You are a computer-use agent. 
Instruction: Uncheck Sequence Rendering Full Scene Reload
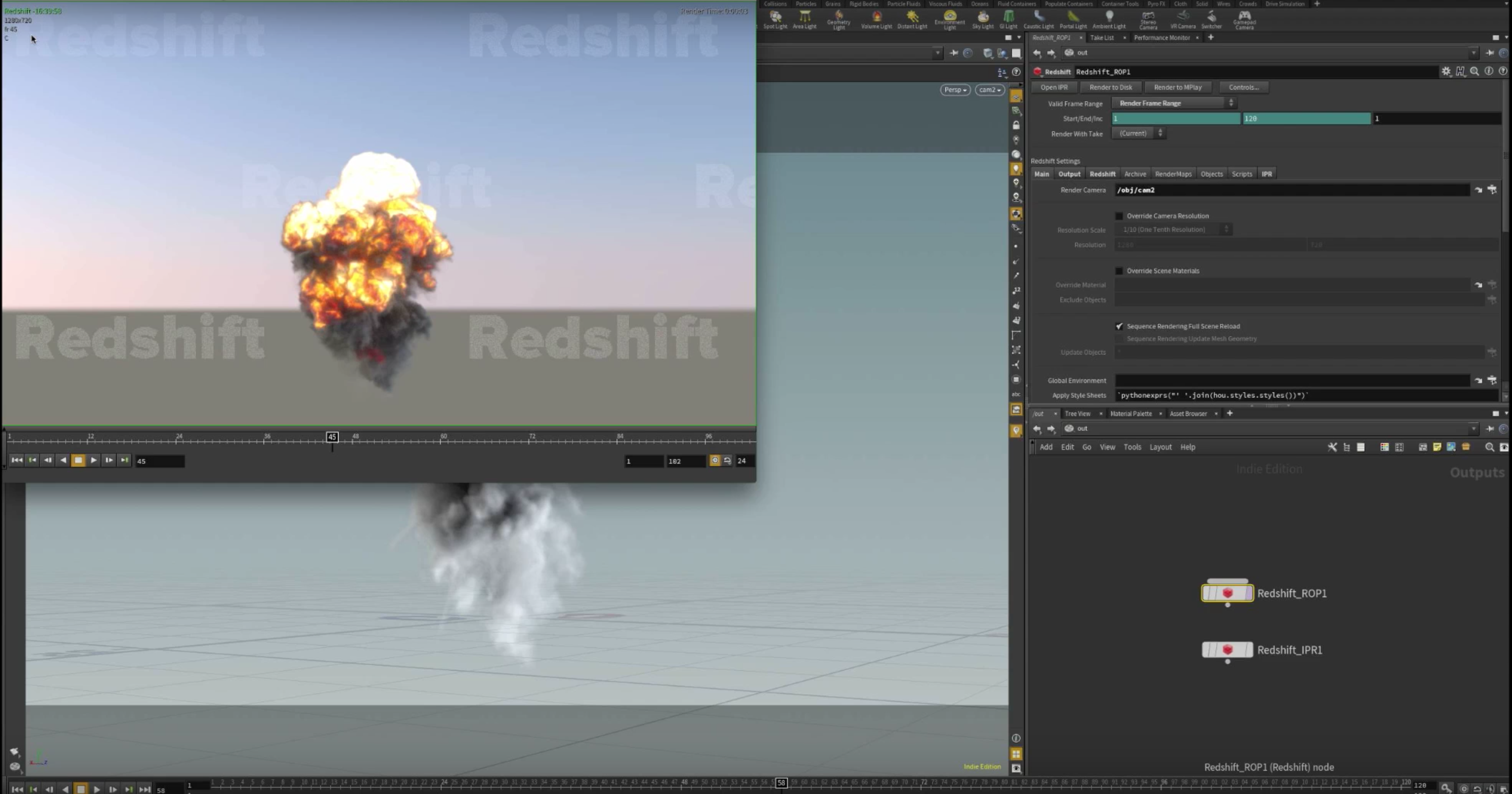click(x=1119, y=326)
